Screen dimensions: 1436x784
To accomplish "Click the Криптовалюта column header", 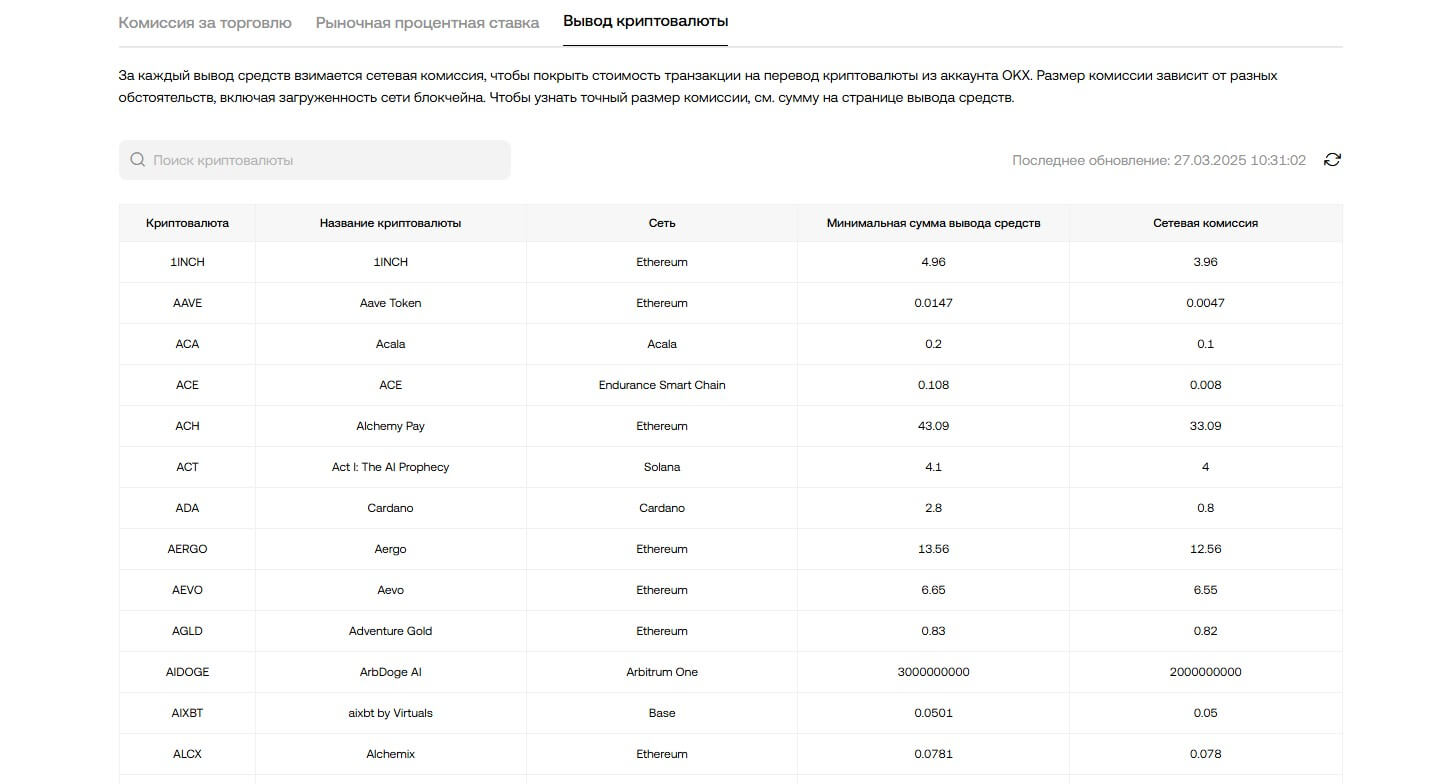I will 187,223.
